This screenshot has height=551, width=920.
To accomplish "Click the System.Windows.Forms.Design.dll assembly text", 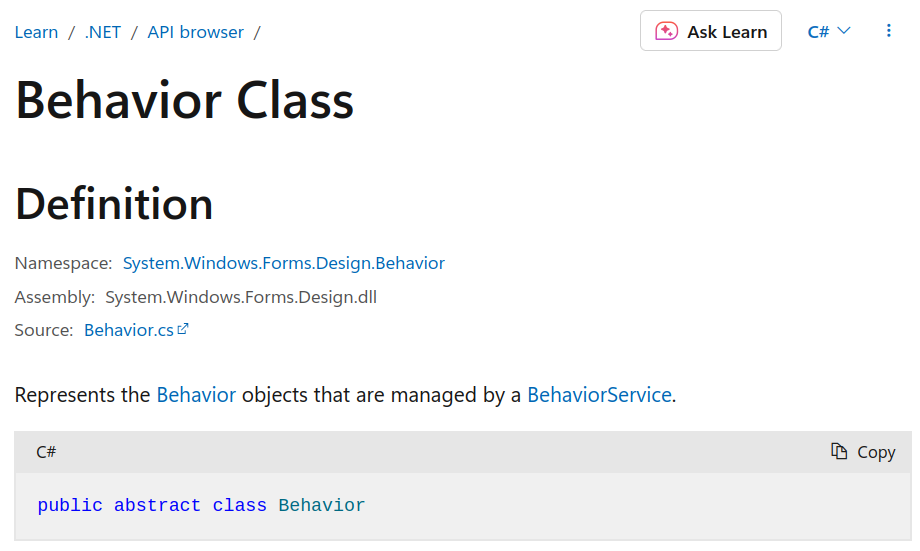I will tap(241, 296).
